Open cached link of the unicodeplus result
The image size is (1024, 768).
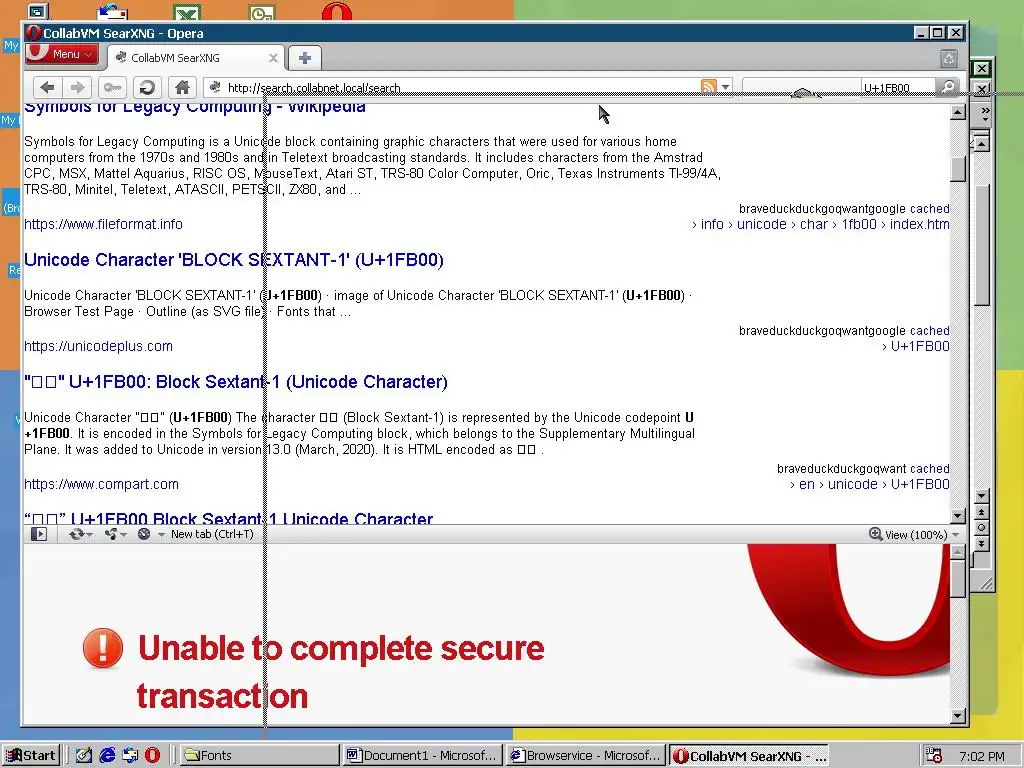[929, 331]
